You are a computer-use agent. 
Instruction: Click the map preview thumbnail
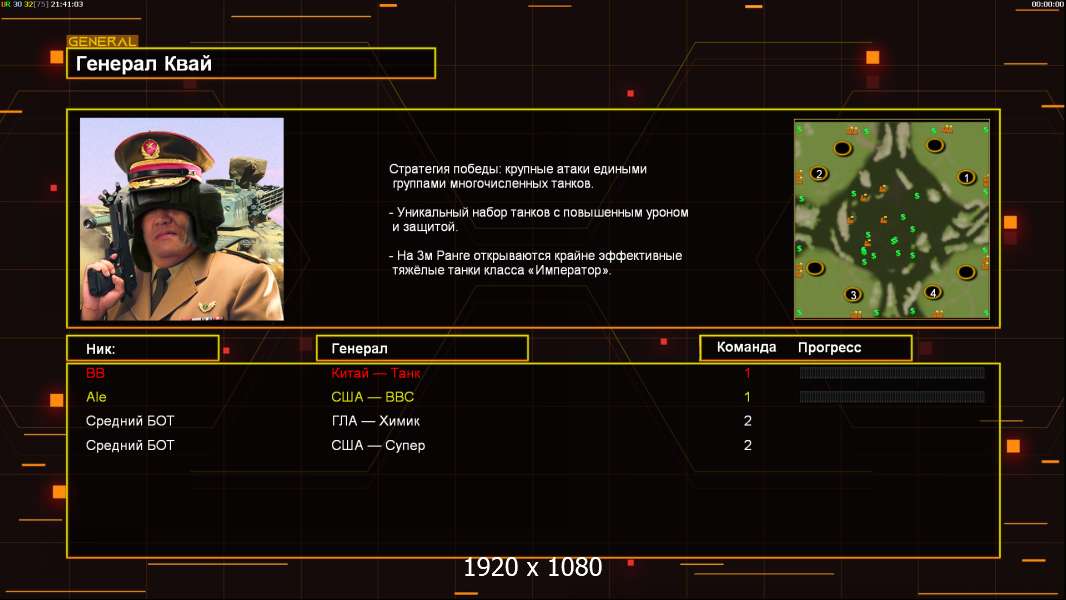(892, 219)
